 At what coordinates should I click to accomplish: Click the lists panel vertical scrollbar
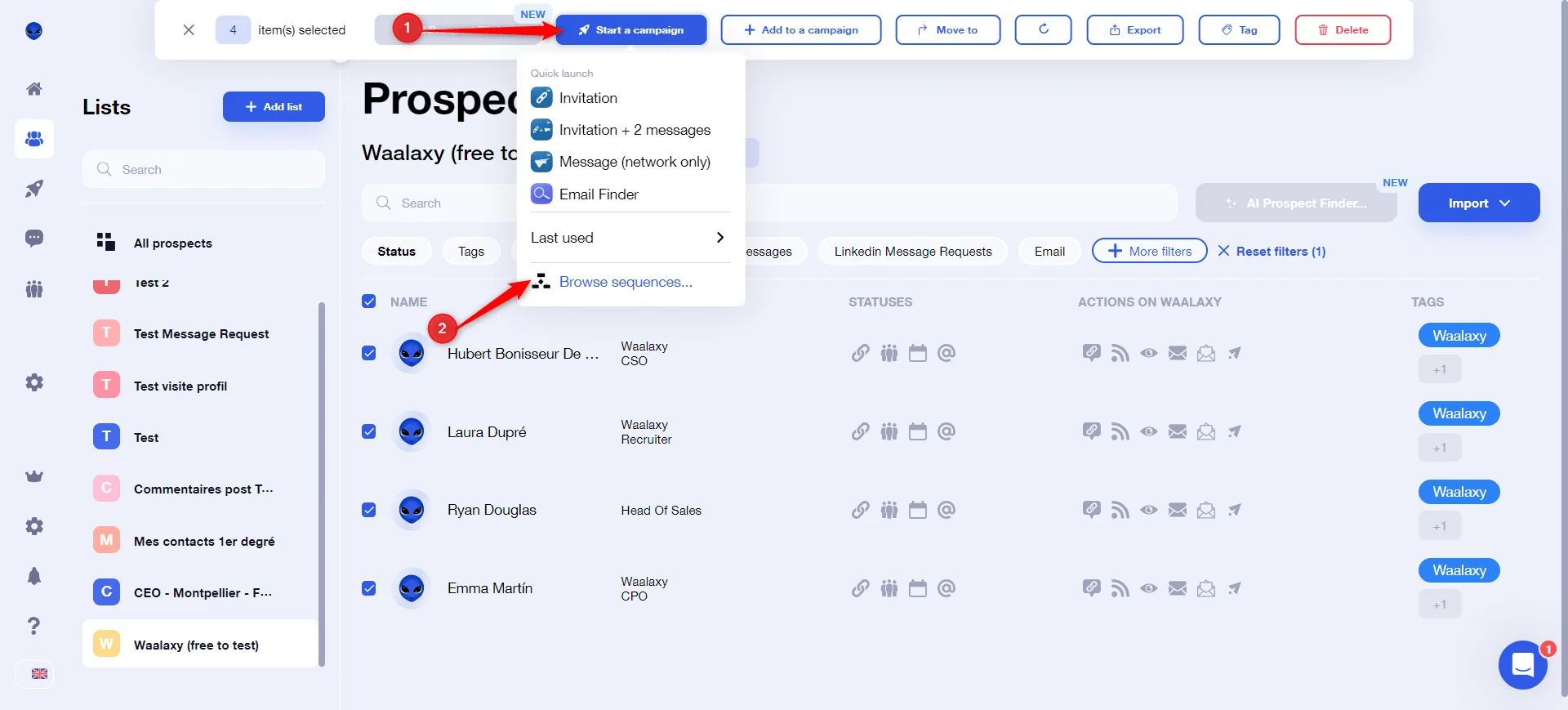(321, 484)
